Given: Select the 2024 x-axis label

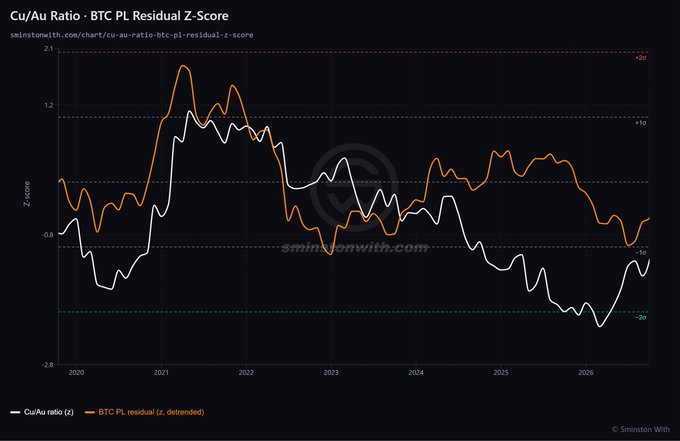Looking at the screenshot, I should [x=416, y=372].
